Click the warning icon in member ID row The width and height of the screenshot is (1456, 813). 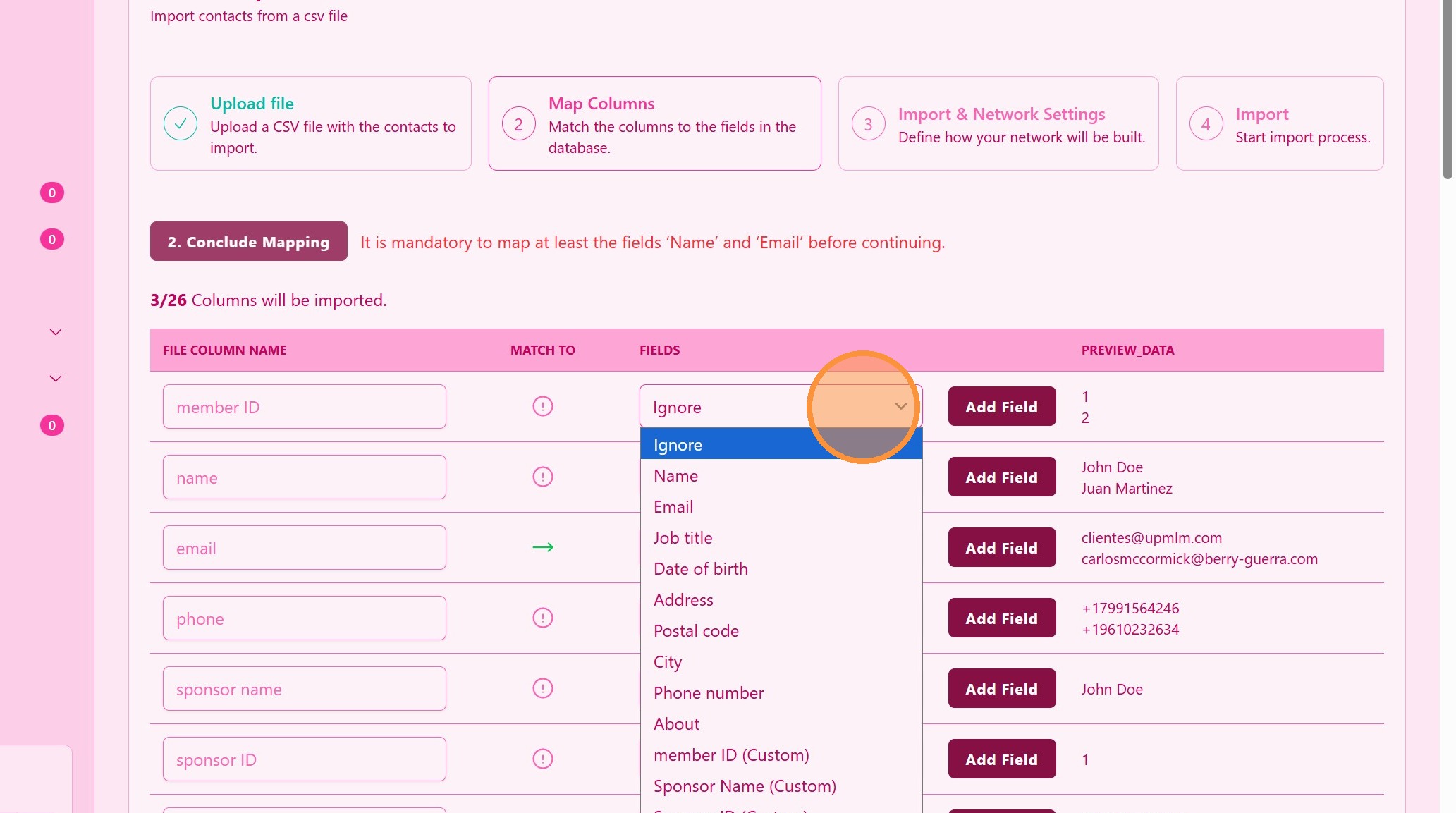(x=542, y=406)
